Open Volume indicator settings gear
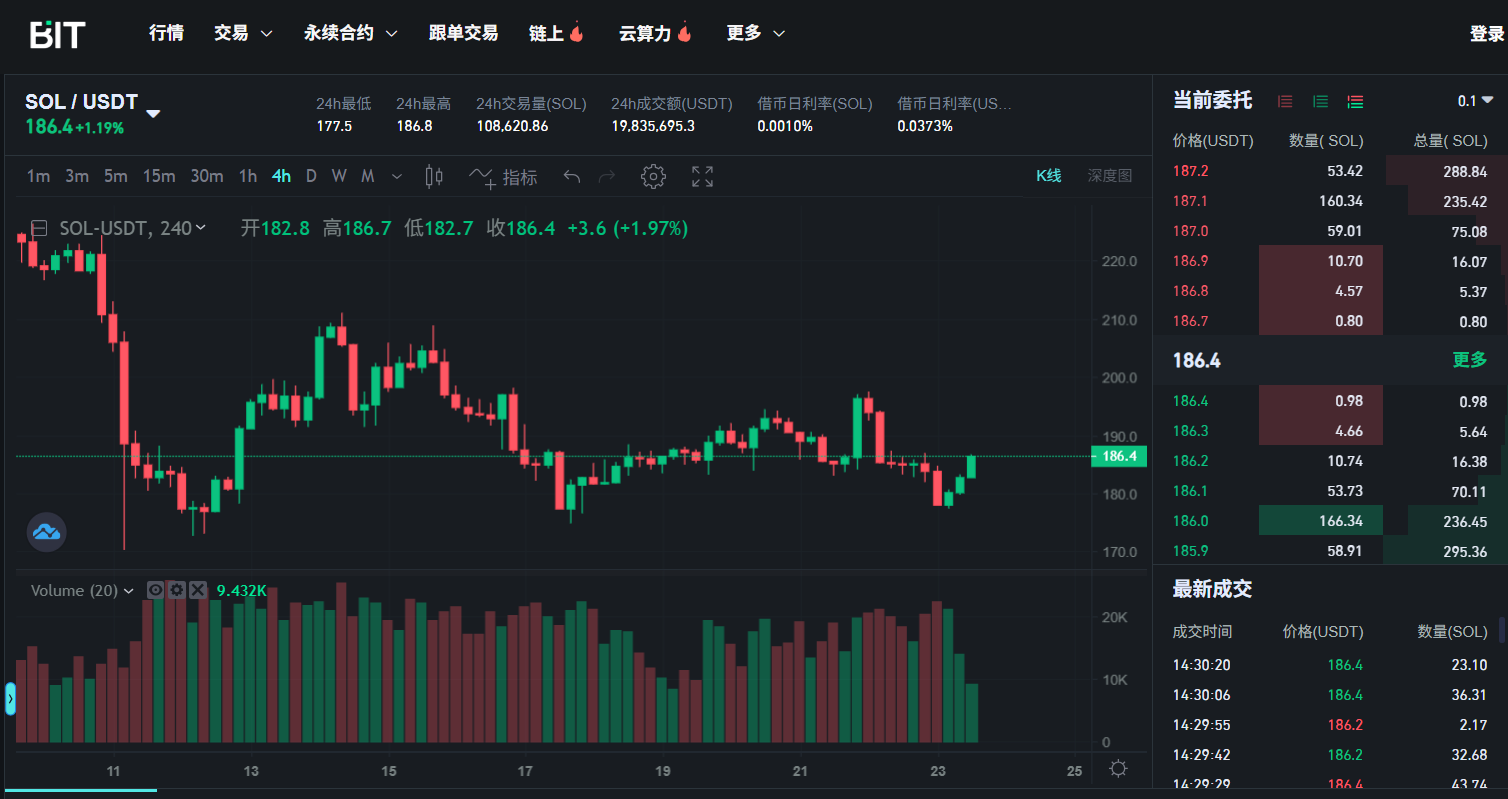1508x799 pixels. coord(177,590)
